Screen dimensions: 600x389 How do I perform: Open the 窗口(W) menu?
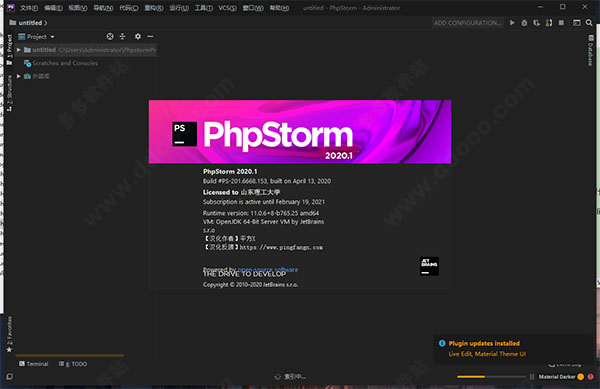click(x=253, y=8)
